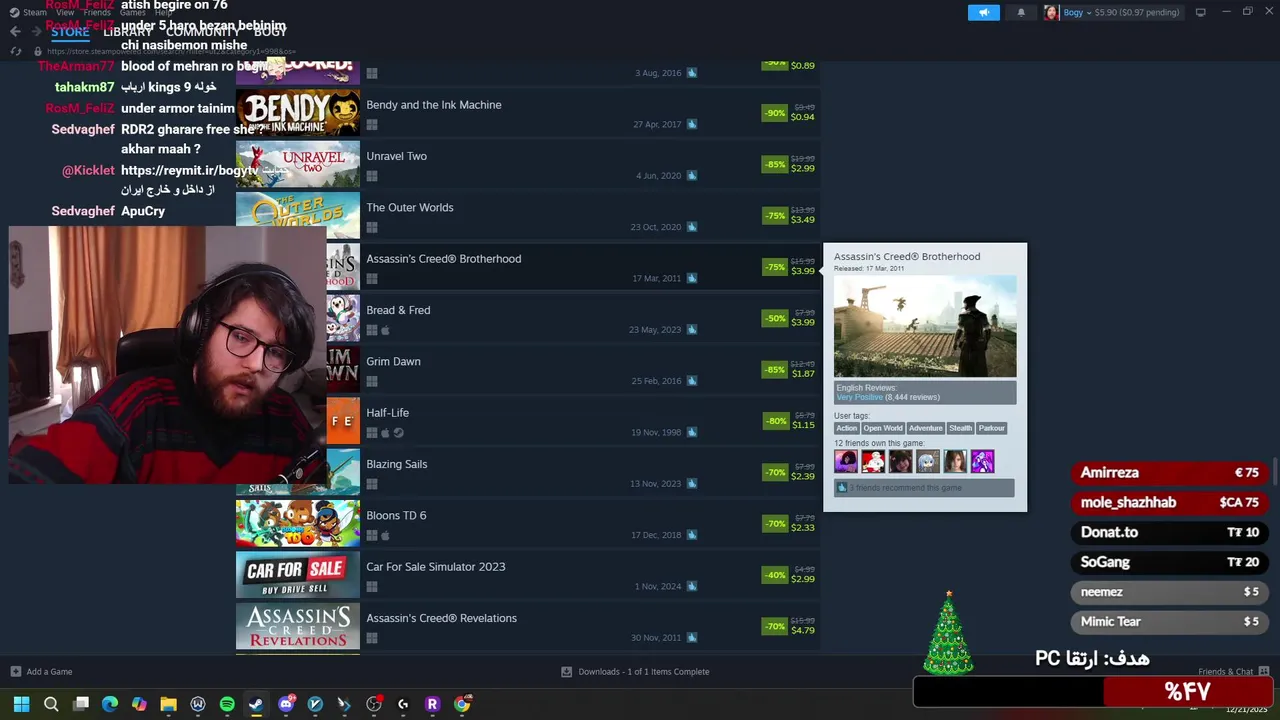Viewport: 1280px width, 720px height.
Task: Click Add a Game at bottom left
Action: [41, 672]
